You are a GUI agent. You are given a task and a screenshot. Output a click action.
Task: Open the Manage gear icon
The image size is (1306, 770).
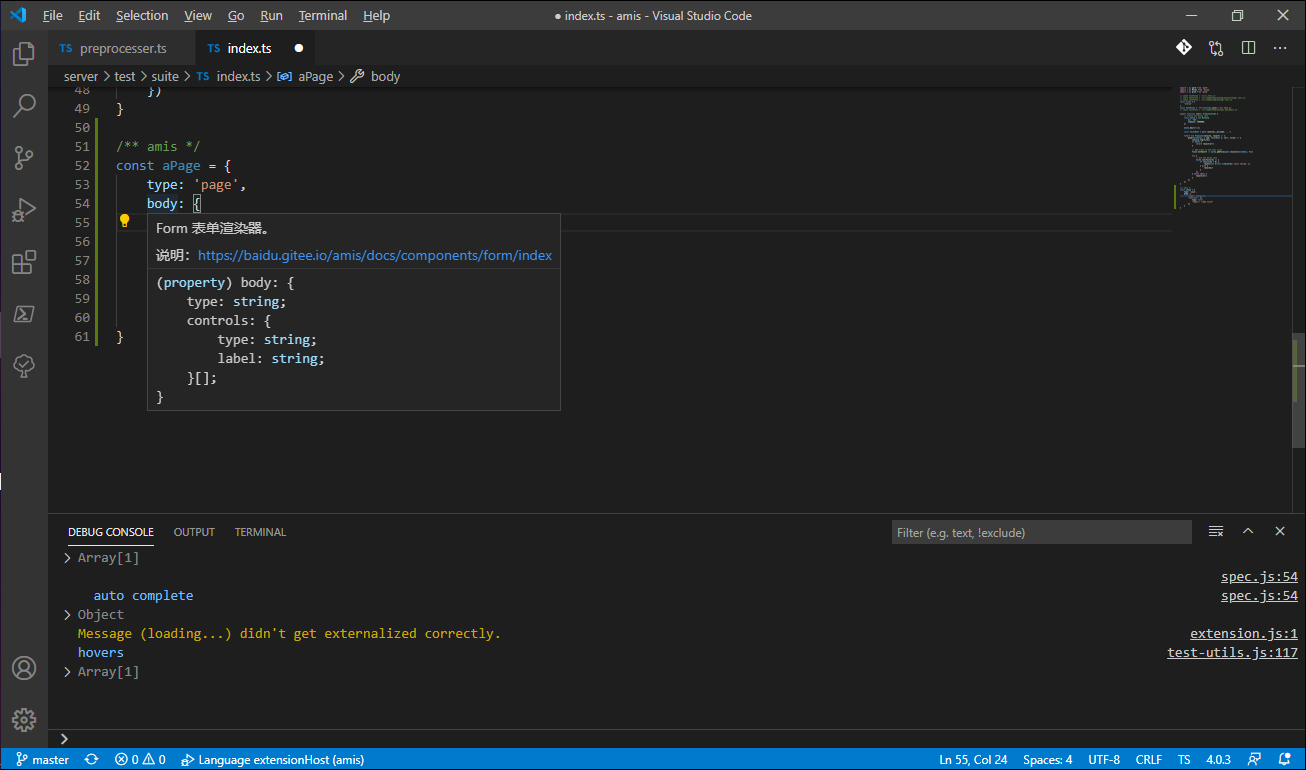pos(24,719)
